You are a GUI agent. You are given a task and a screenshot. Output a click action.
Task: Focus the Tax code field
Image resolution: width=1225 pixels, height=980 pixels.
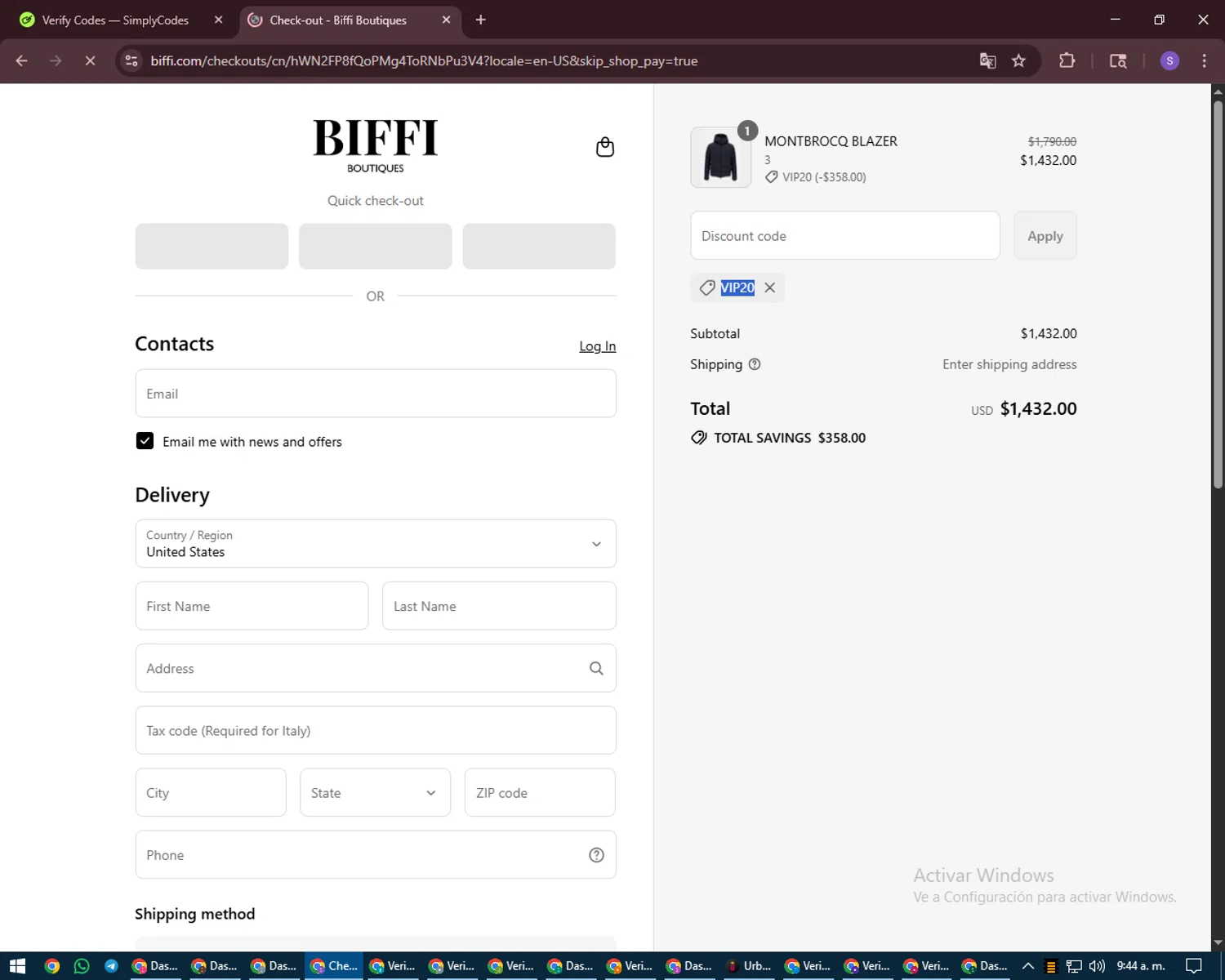coord(376,730)
